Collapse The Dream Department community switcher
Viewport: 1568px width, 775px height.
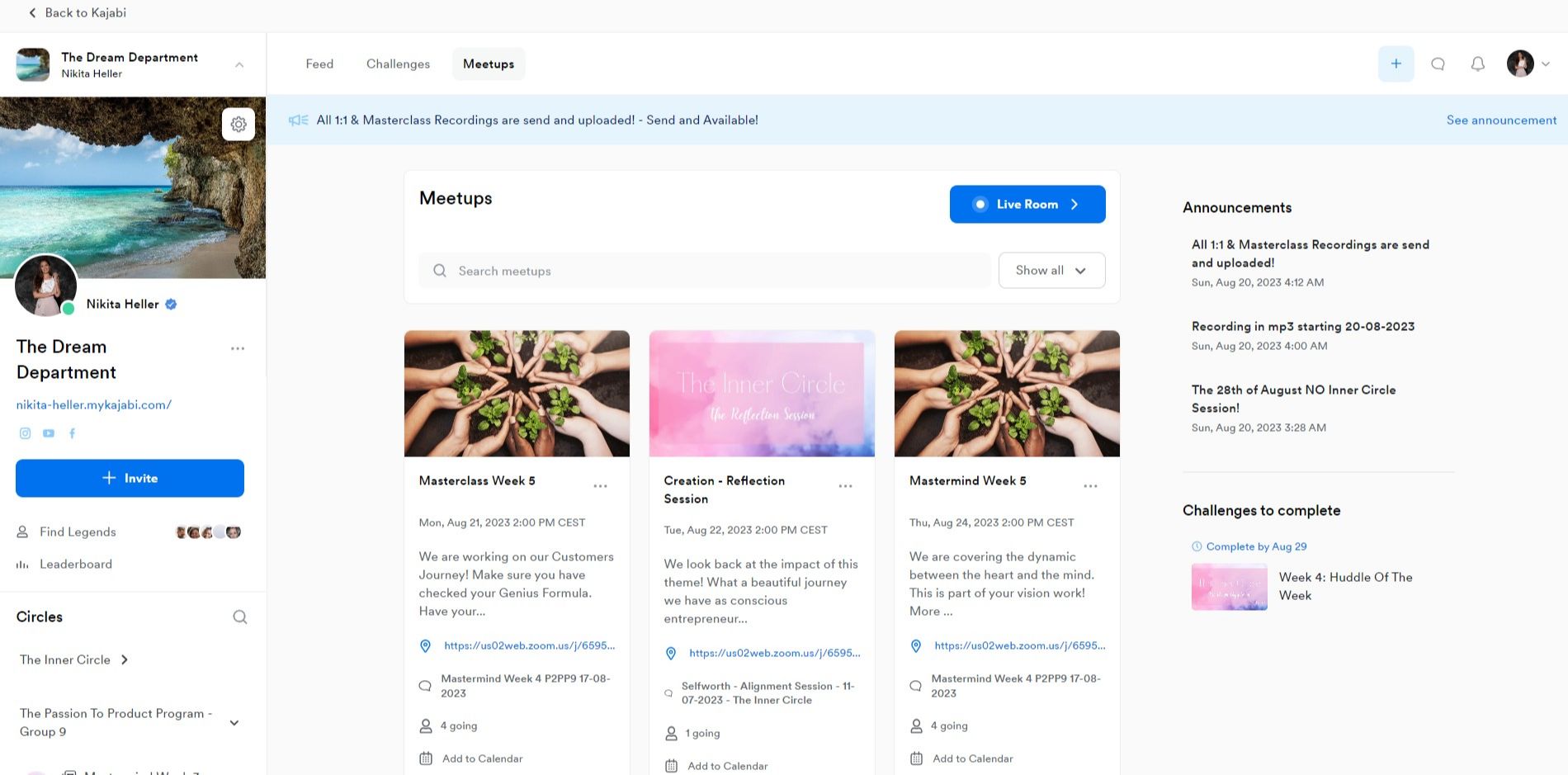pyautogui.click(x=239, y=64)
